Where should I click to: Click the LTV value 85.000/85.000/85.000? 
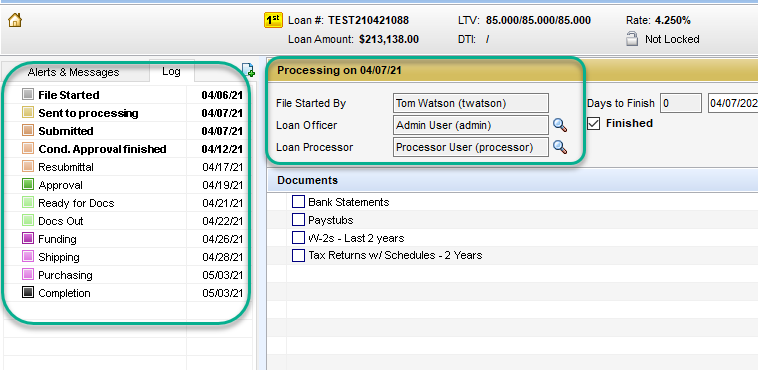[x=538, y=20]
